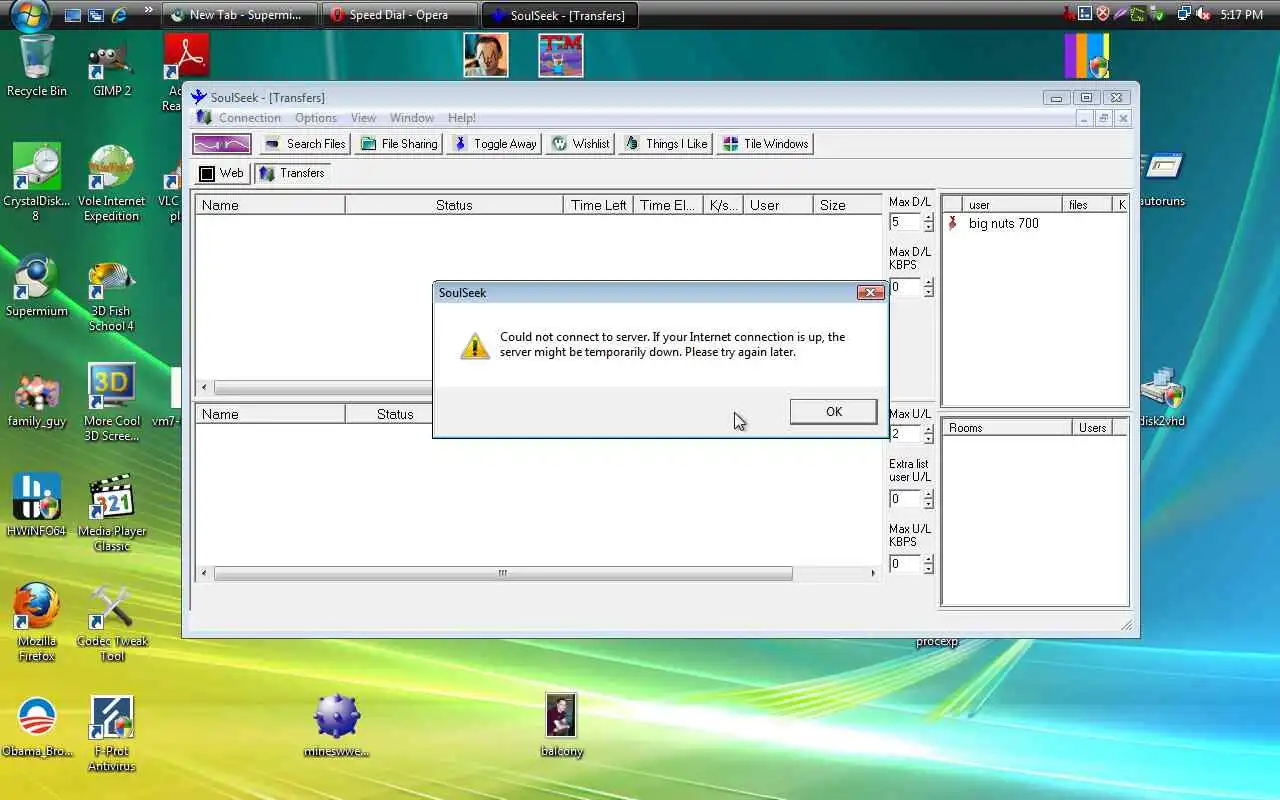Open the View menu
The width and height of the screenshot is (1280, 800).
coord(363,118)
